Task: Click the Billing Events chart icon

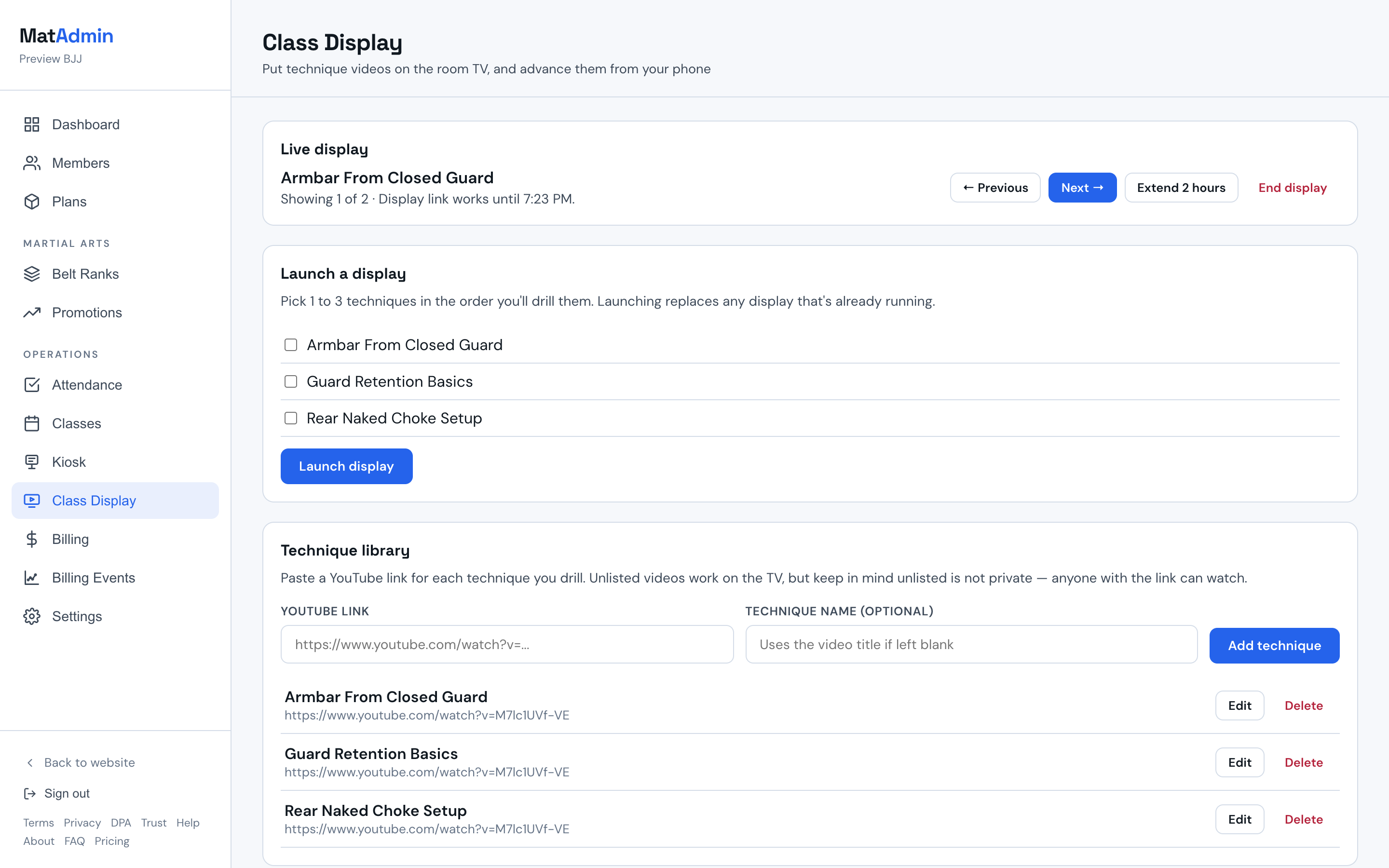Action: pos(31,578)
